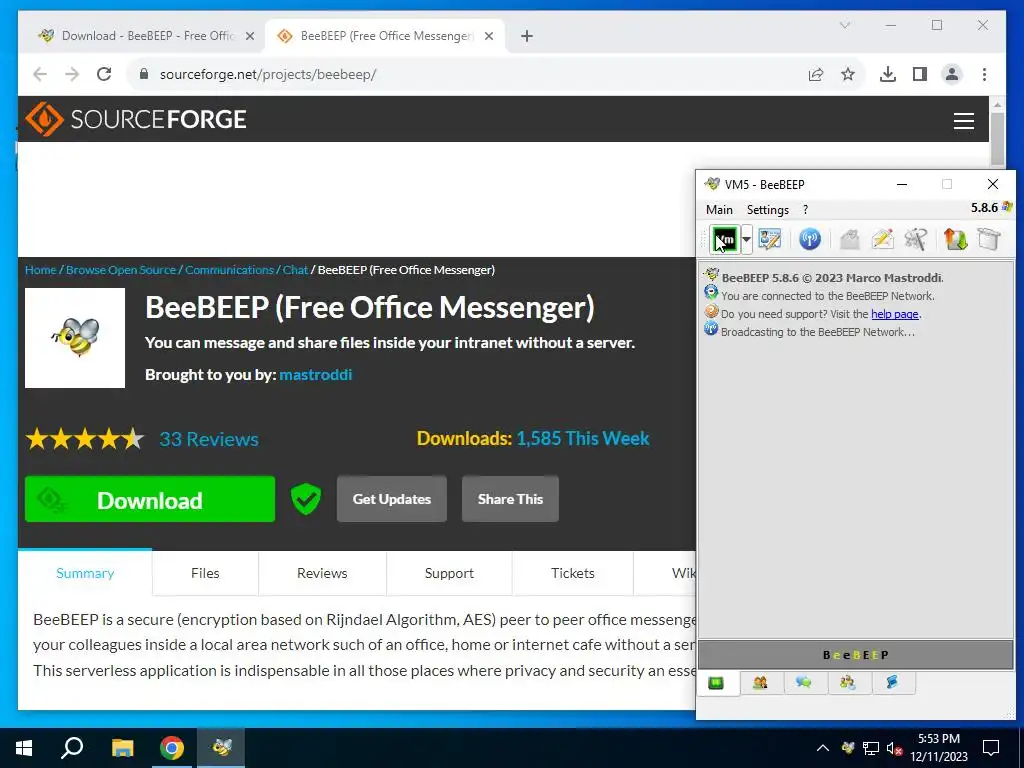Open Chrome three-dot menu
The width and height of the screenshot is (1024, 768).
click(x=984, y=74)
